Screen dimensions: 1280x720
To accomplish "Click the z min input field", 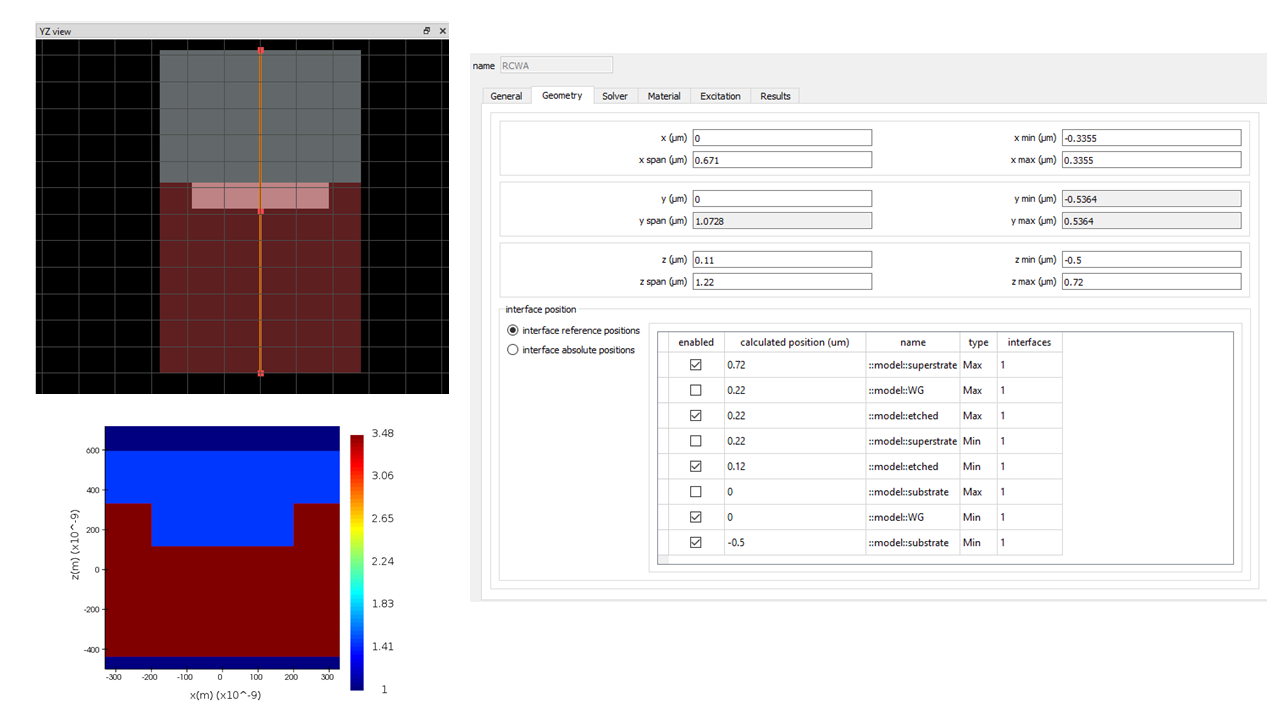I will [1150, 260].
